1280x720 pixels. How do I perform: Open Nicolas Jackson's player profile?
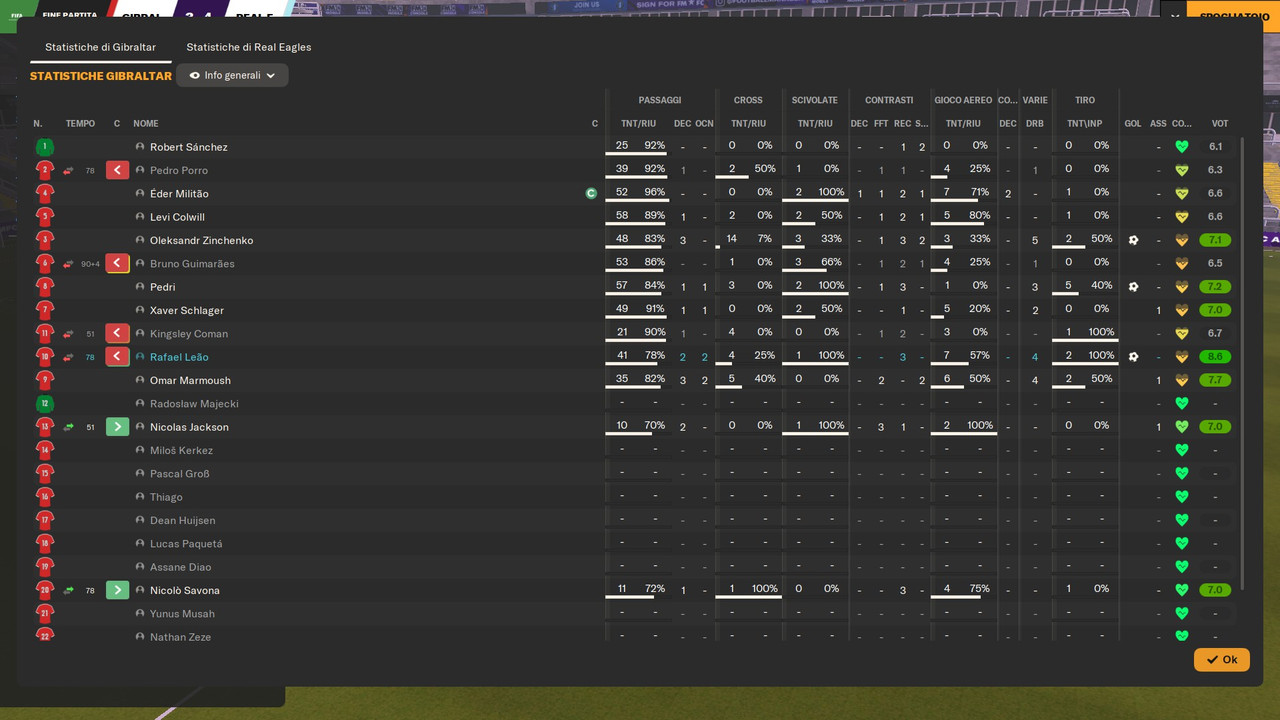point(189,427)
